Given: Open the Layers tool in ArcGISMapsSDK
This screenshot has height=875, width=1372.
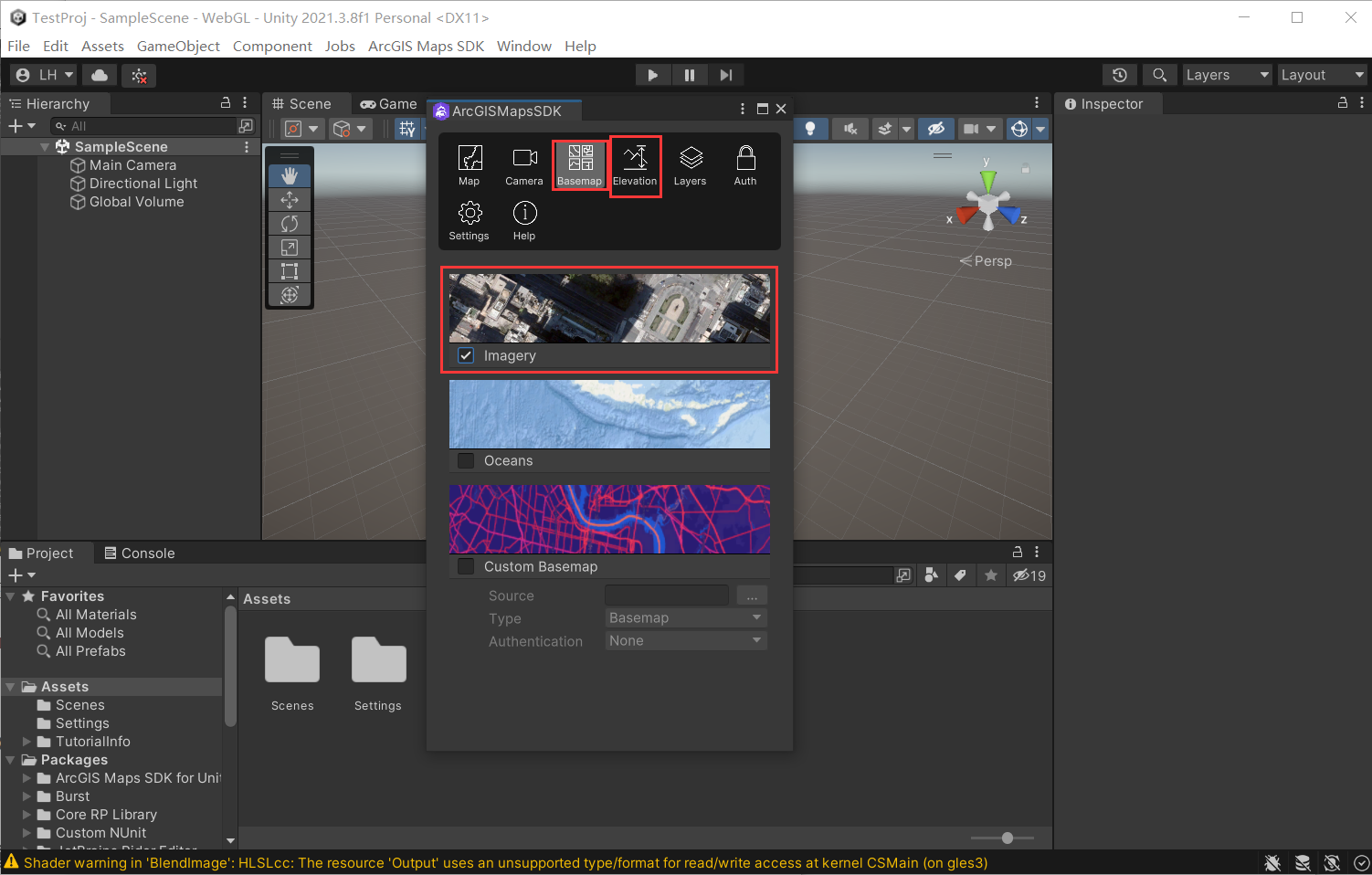Looking at the screenshot, I should 691,164.
